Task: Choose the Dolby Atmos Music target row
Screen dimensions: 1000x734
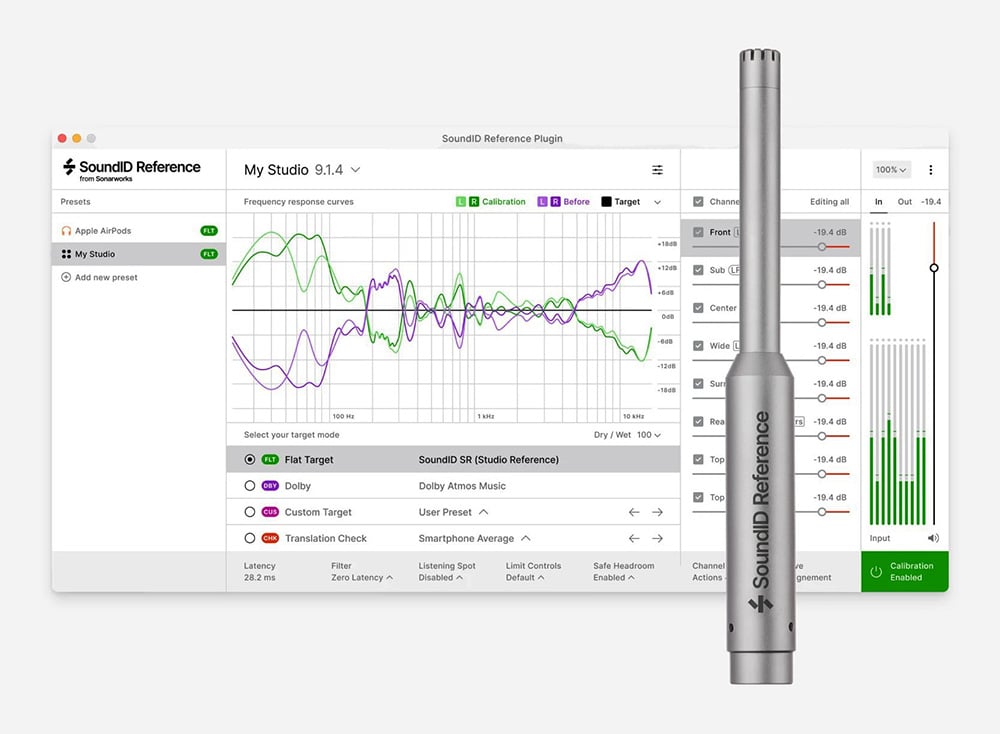Action: 453,486
